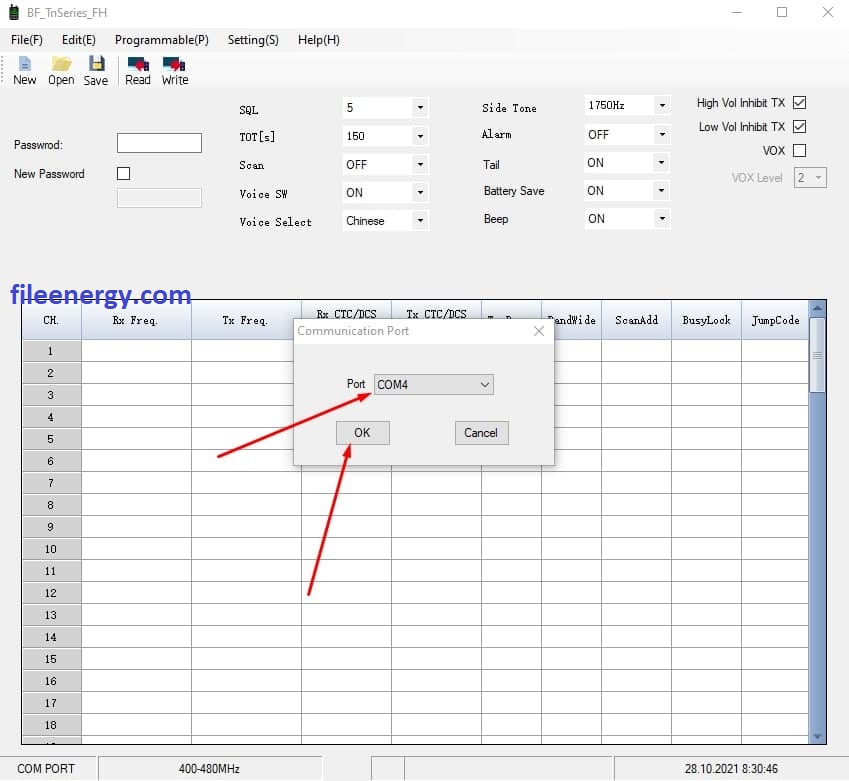Enable the VOX checkbox
The image size is (849, 781).
point(799,150)
